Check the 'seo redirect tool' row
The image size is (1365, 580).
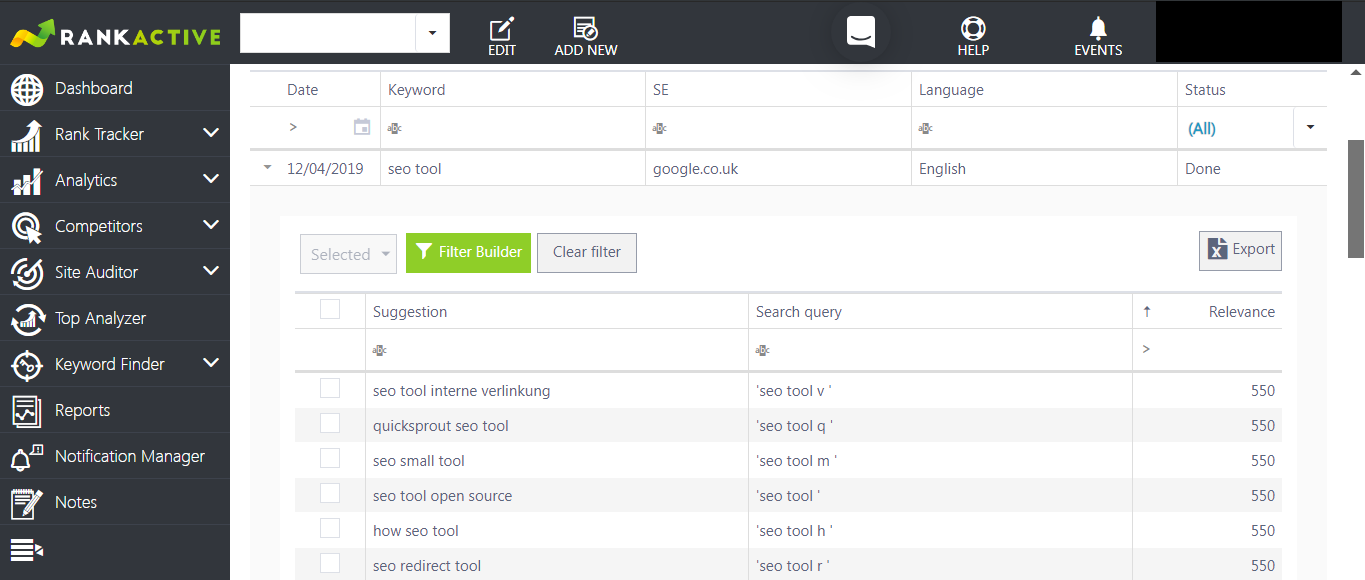(x=330, y=563)
